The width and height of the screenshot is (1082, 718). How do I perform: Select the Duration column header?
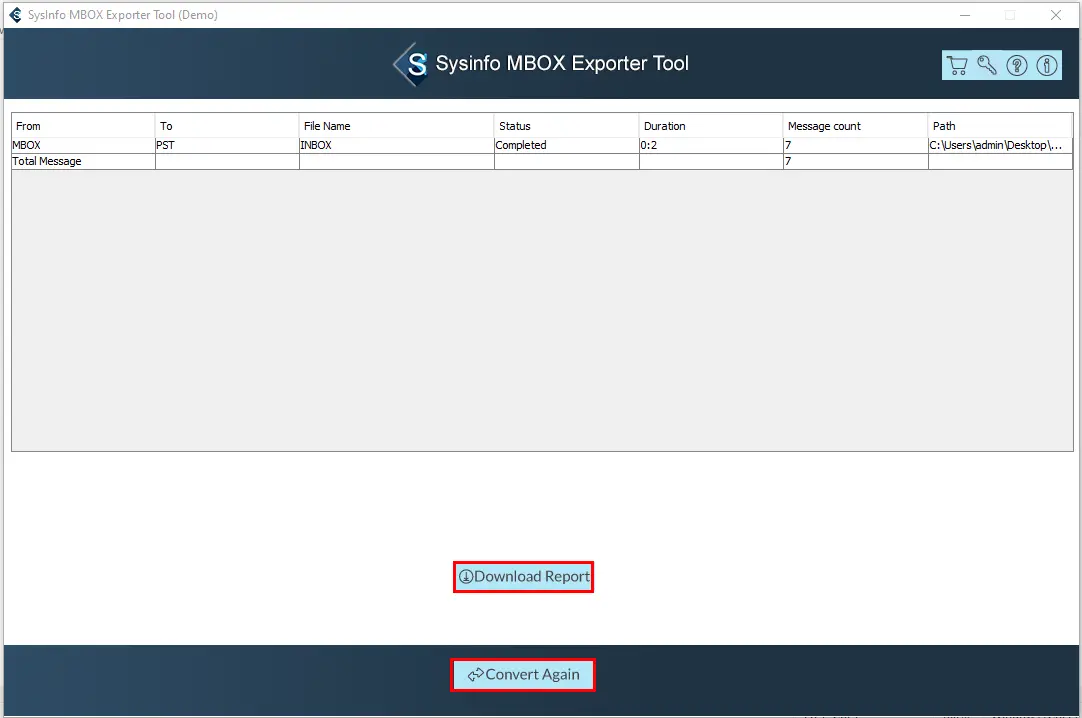(x=711, y=126)
